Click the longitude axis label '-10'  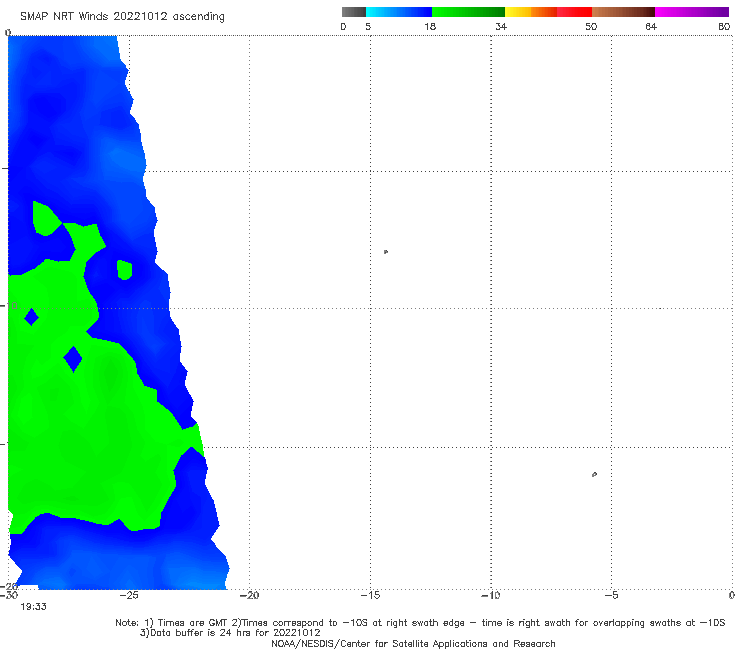click(x=490, y=595)
